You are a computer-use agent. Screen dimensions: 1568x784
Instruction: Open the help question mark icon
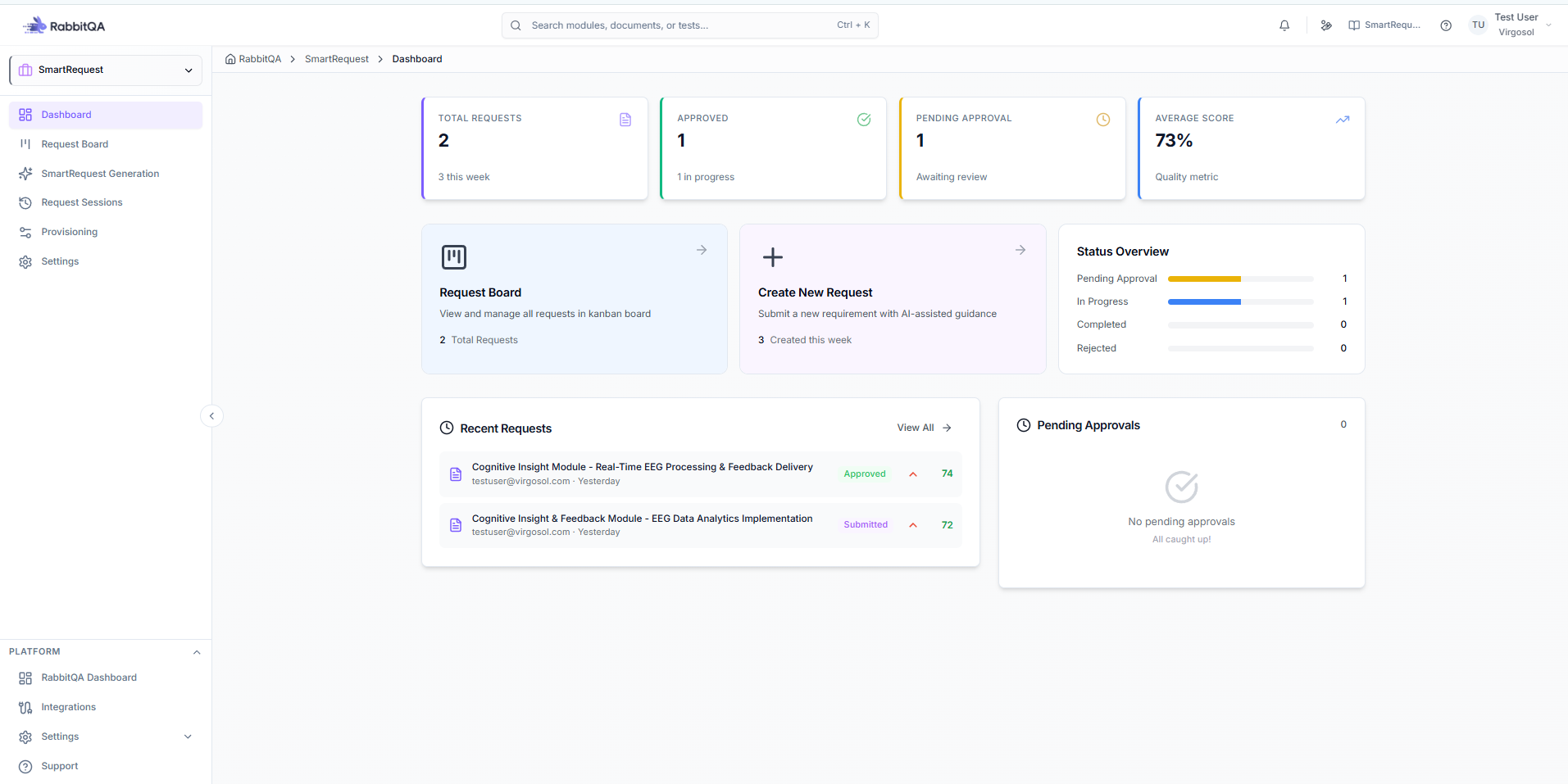tap(1446, 25)
